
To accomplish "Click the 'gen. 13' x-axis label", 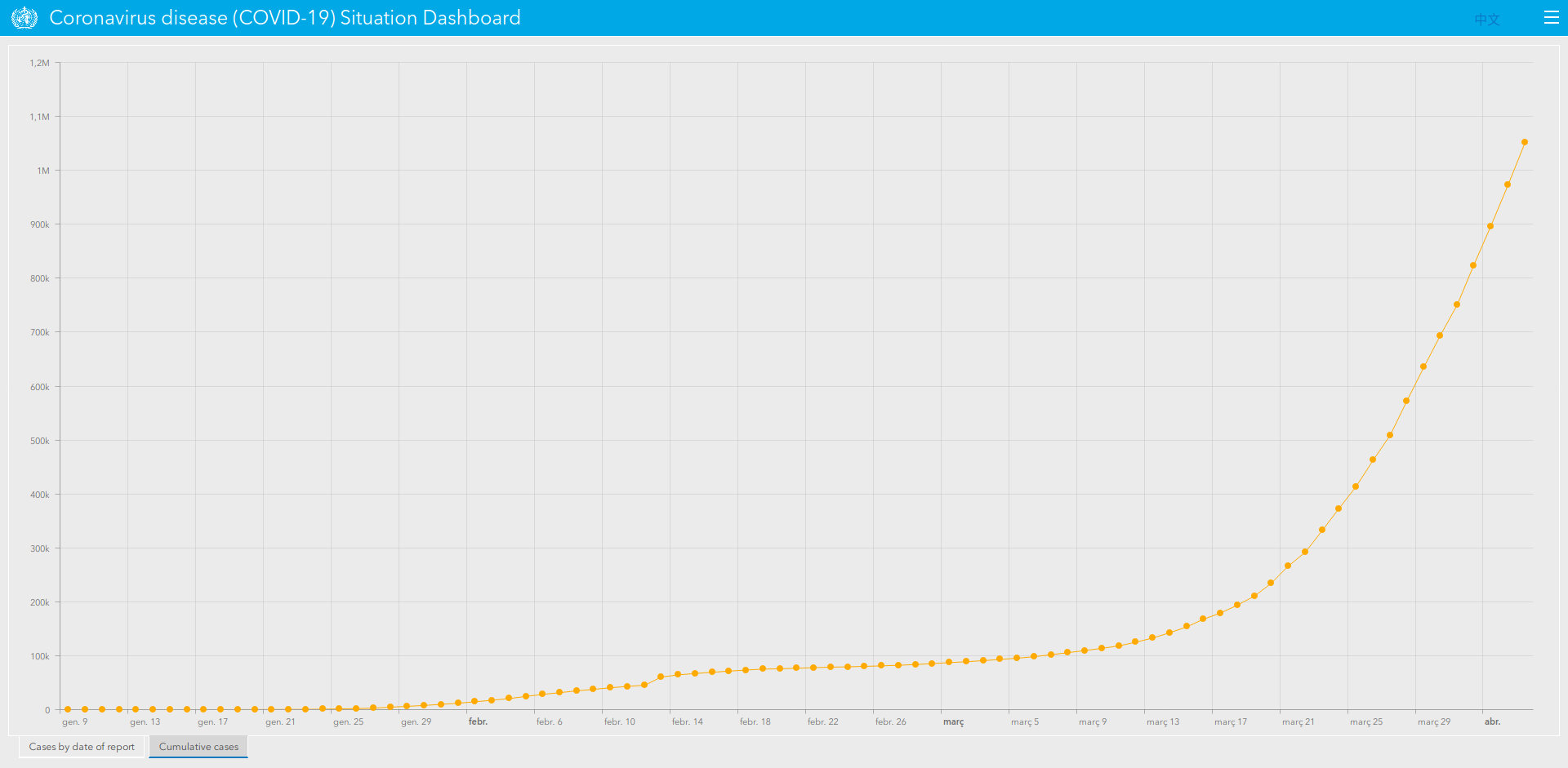I will (x=145, y=721).
